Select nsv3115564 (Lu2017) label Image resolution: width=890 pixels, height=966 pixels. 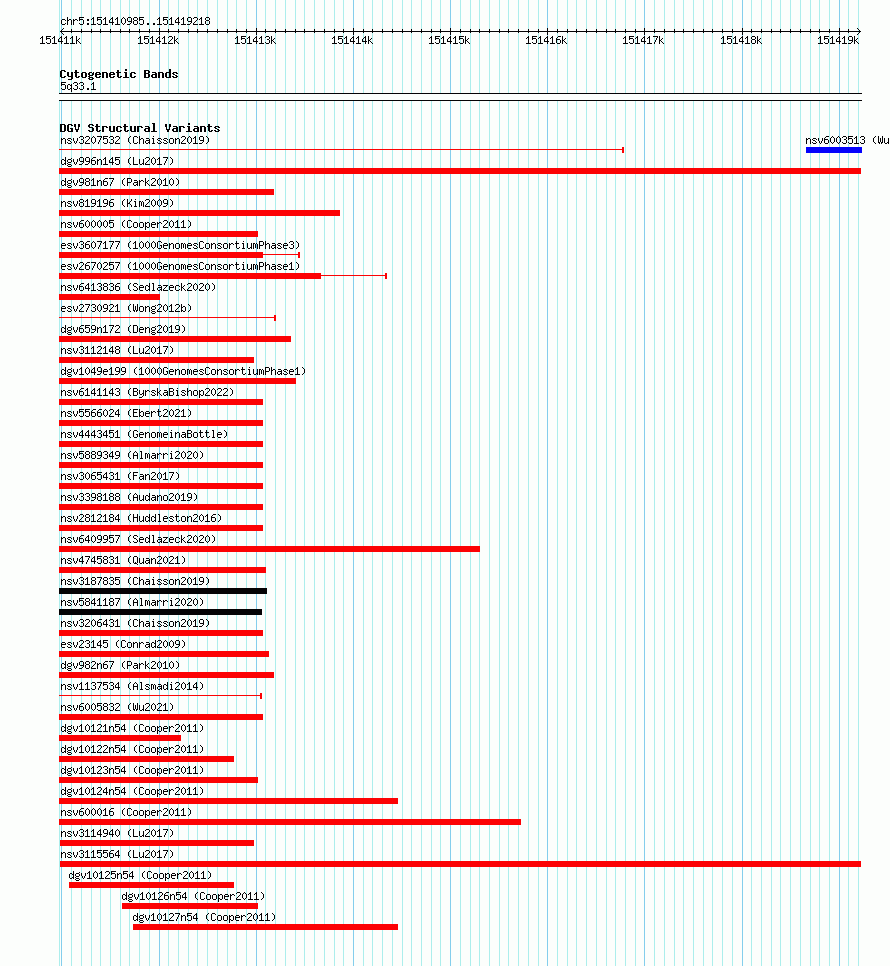[117, 854]
